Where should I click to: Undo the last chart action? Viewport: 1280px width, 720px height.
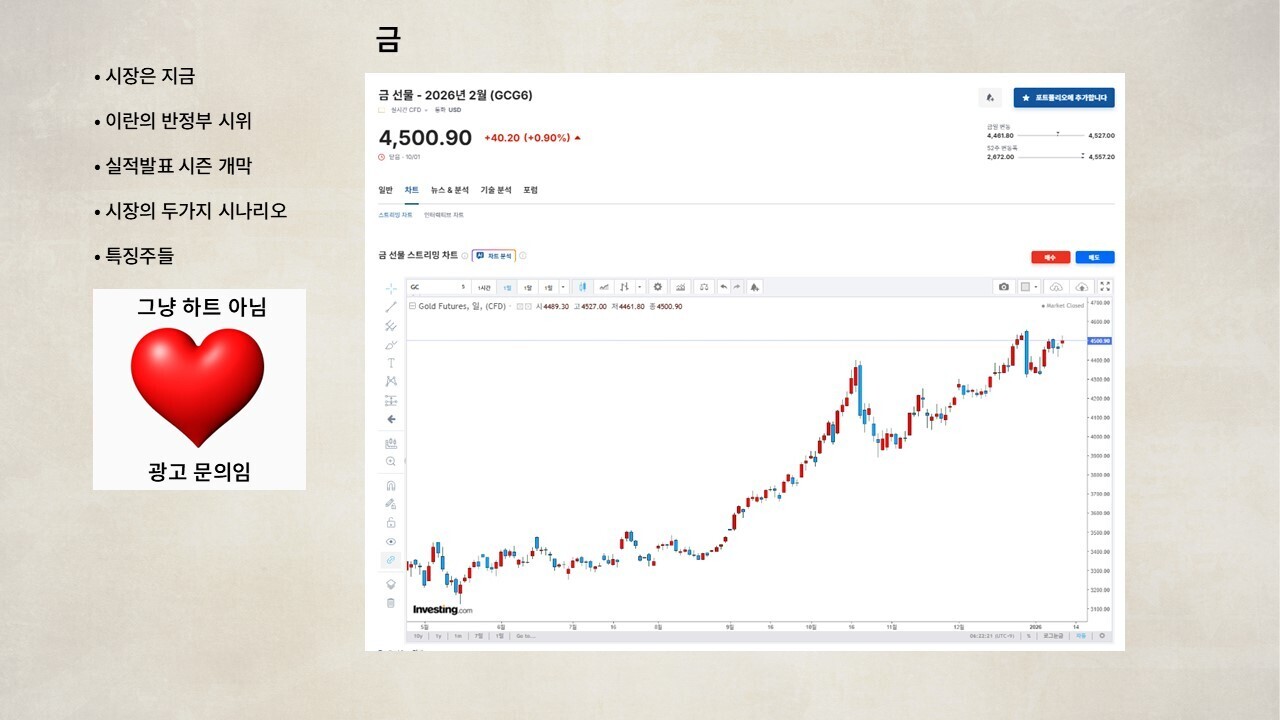[x=723, y=287]
